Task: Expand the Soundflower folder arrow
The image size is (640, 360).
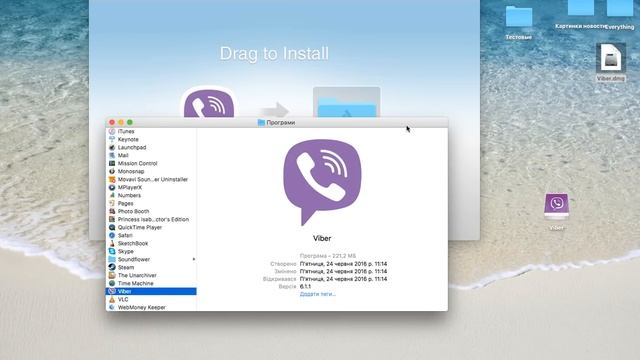Action: click(193, 260)
